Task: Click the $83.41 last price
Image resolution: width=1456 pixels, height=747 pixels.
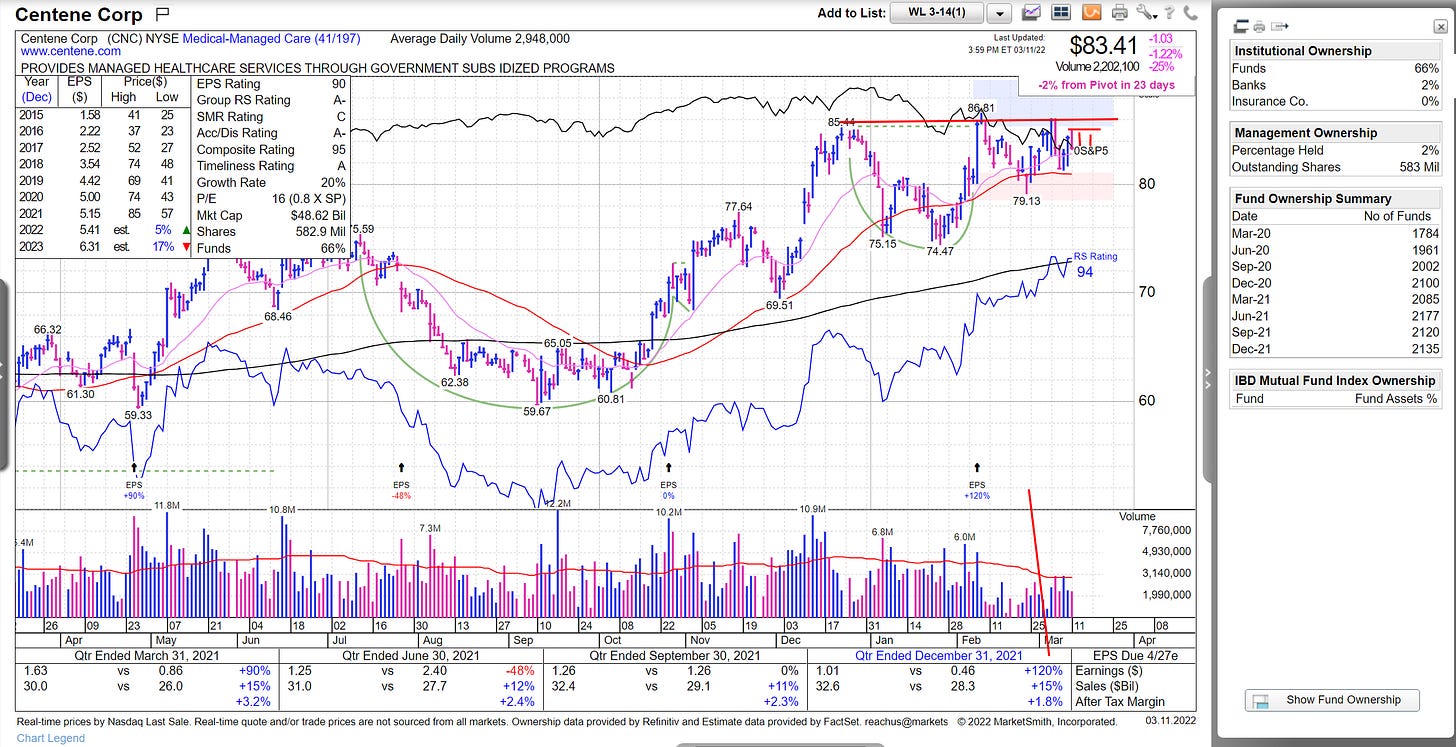Action: [1104, 45]
